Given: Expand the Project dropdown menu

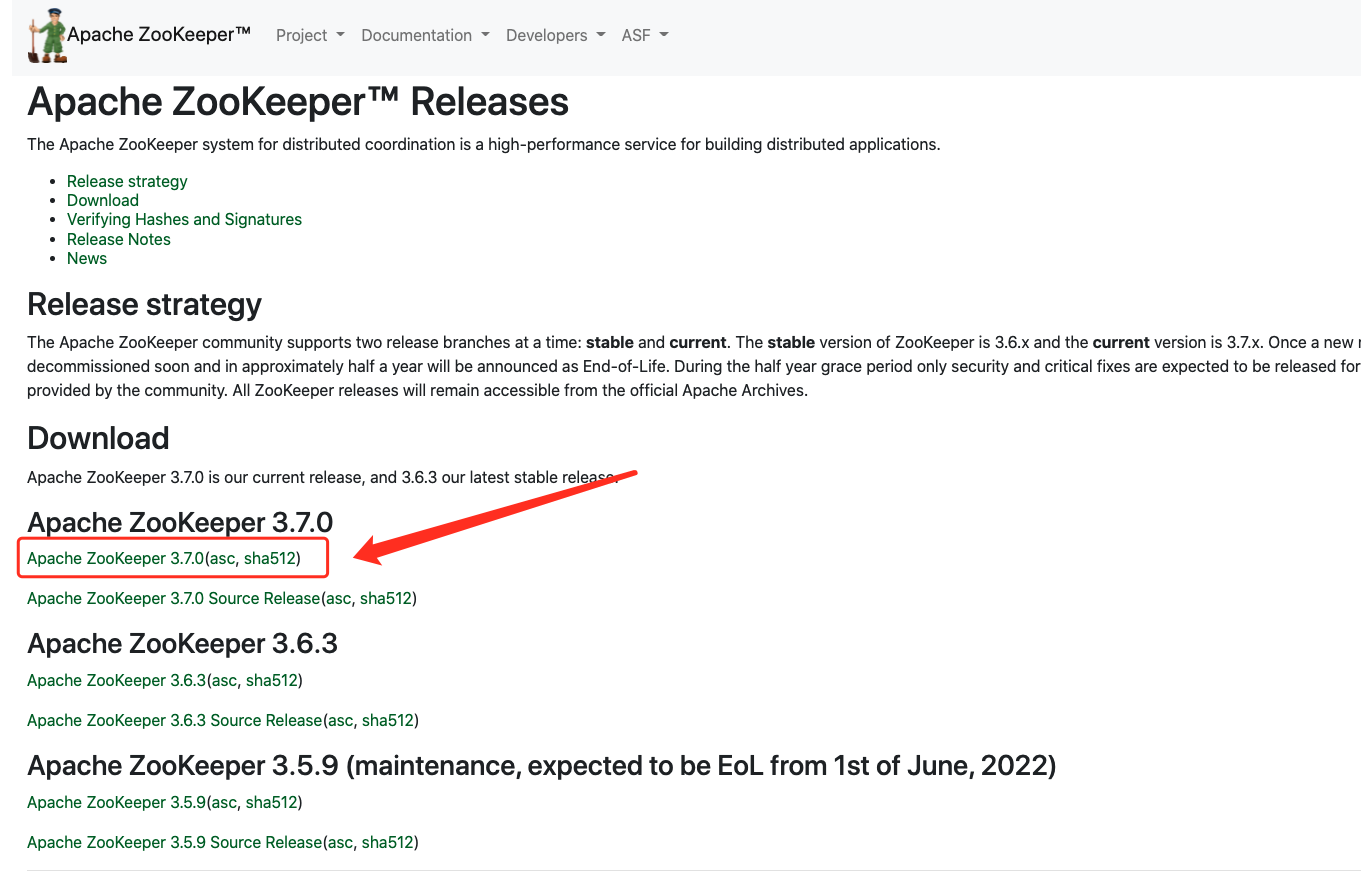Looking at the screenshot, I should click(x=310, y=35).
